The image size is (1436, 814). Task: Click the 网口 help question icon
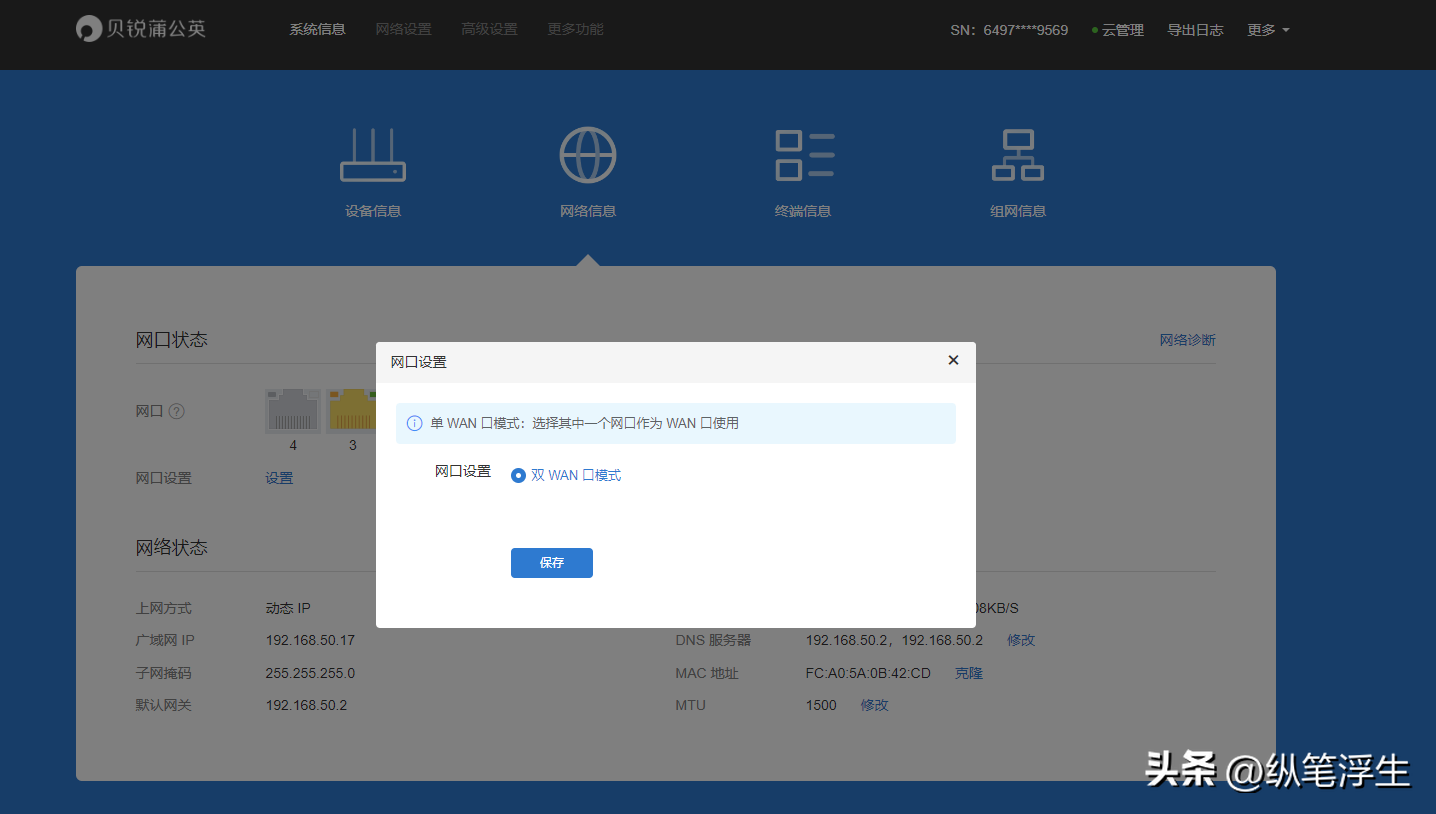click(177, 411)
